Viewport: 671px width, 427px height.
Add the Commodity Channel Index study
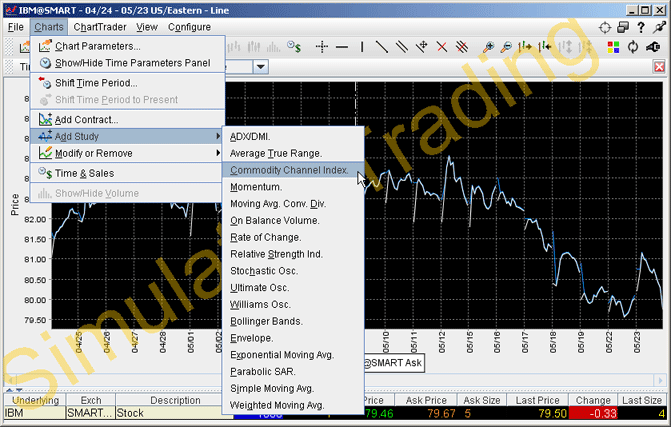[x=293, y=170]
